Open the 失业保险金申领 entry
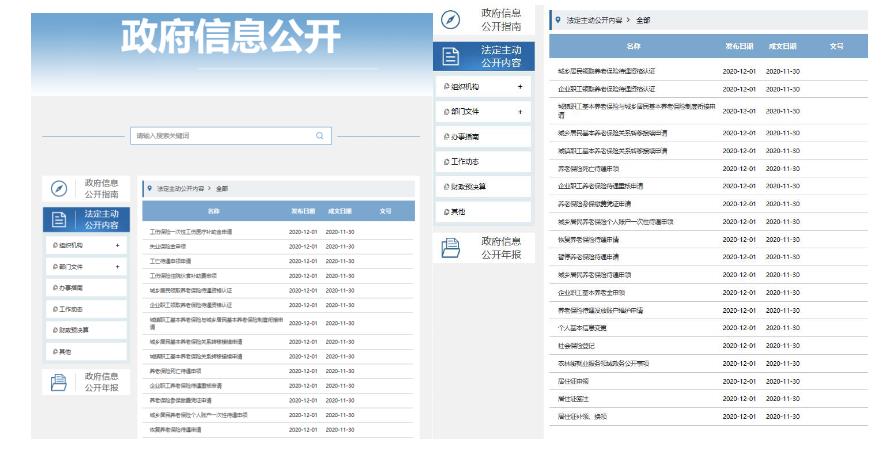 click(x=169, y=246)
